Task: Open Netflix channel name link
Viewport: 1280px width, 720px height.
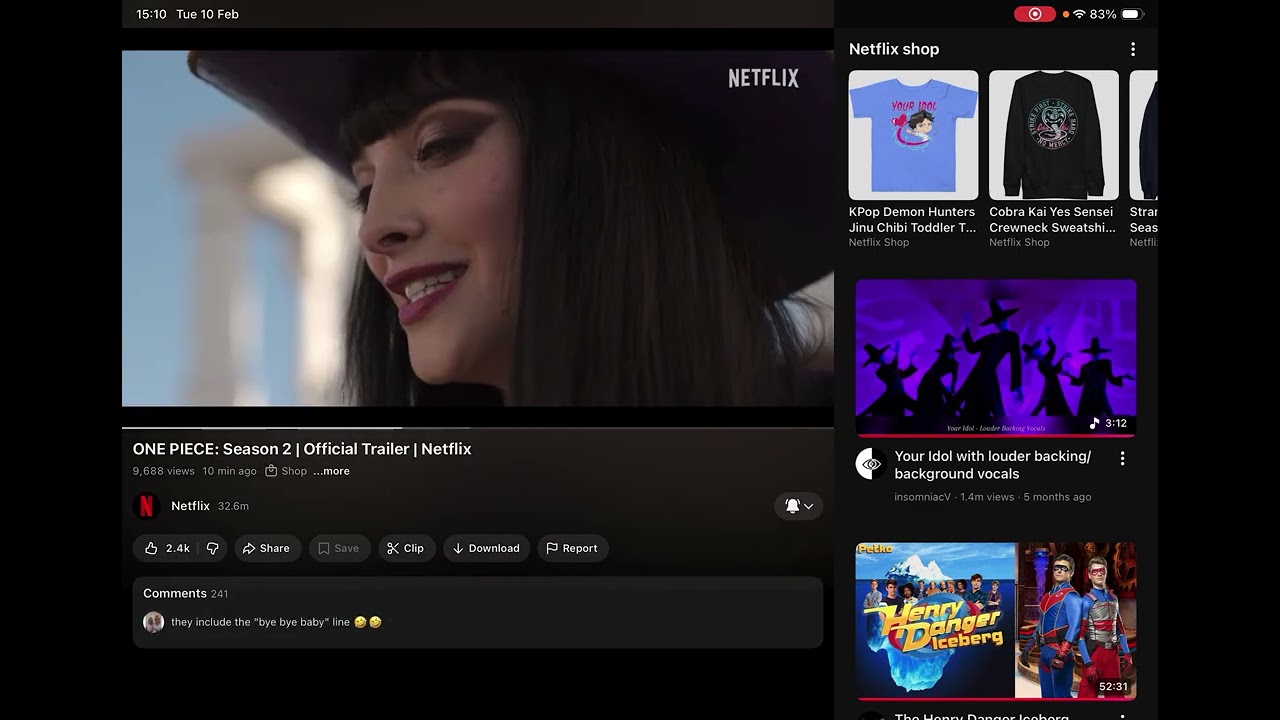Action: click(x=190, y=506)
